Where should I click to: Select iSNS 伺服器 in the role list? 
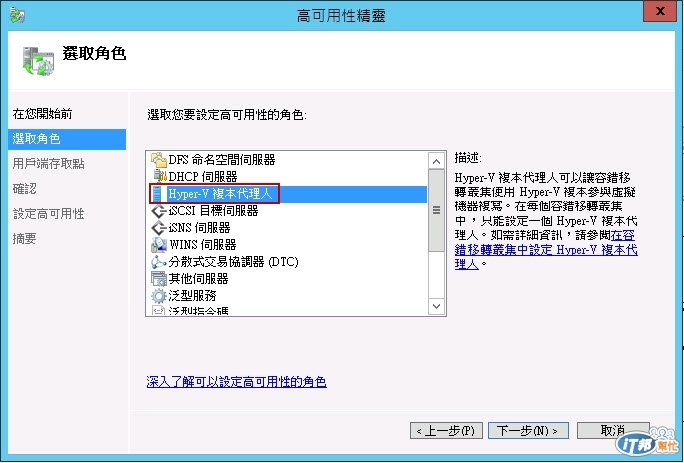coord(199,228)
